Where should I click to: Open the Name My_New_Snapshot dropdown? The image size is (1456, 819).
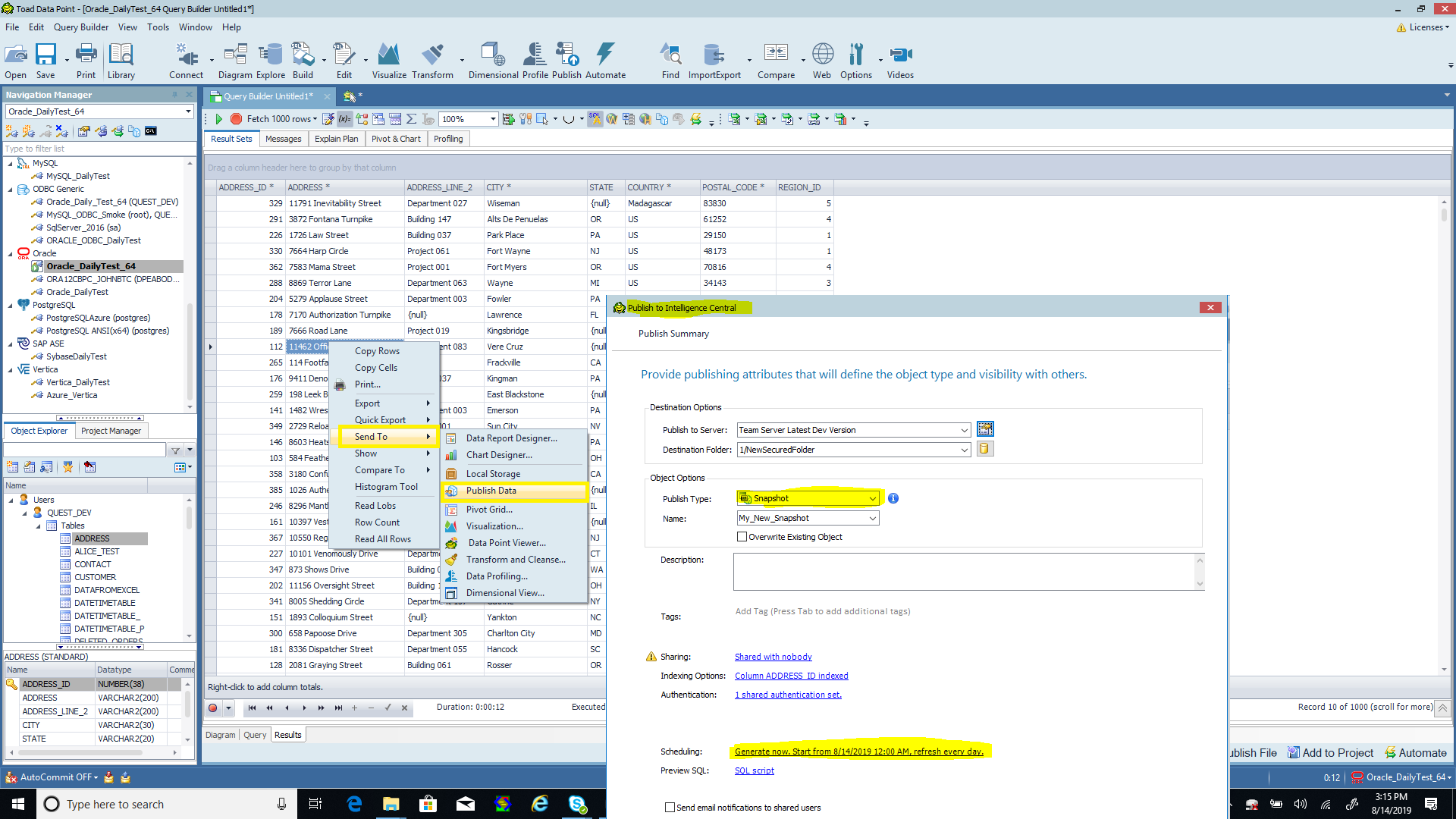tap(873, 519)
